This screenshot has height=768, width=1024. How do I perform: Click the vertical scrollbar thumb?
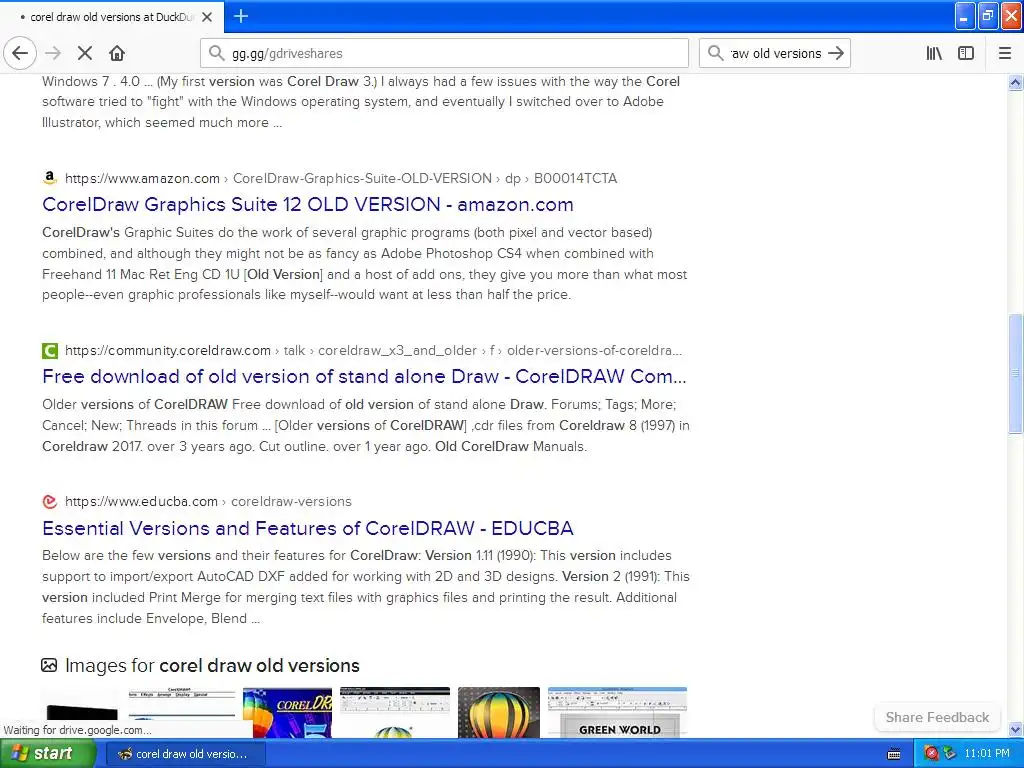click(x=1015, y=374)
